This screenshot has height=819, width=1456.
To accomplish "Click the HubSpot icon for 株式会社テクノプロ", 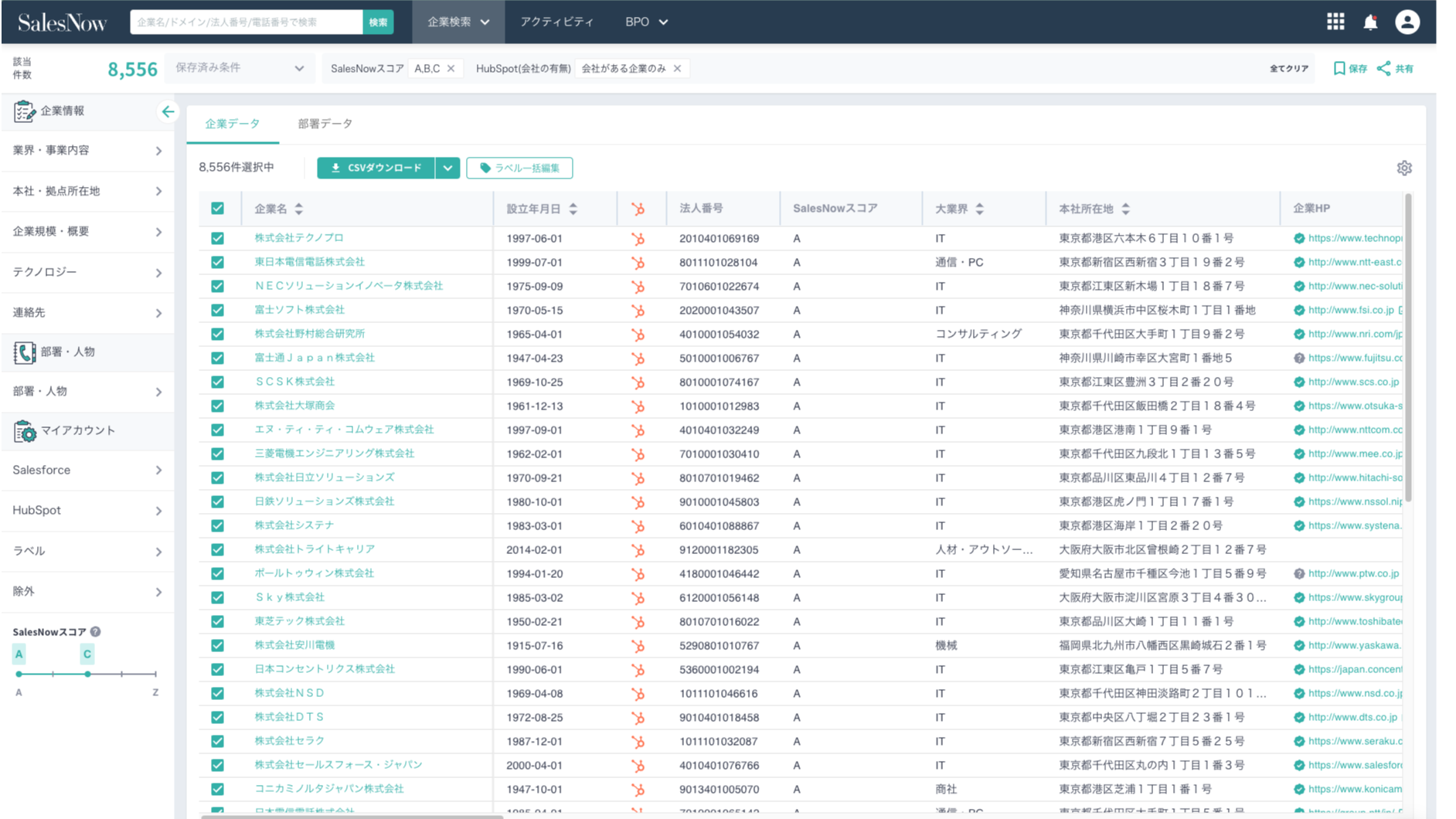I will (638, 239).
